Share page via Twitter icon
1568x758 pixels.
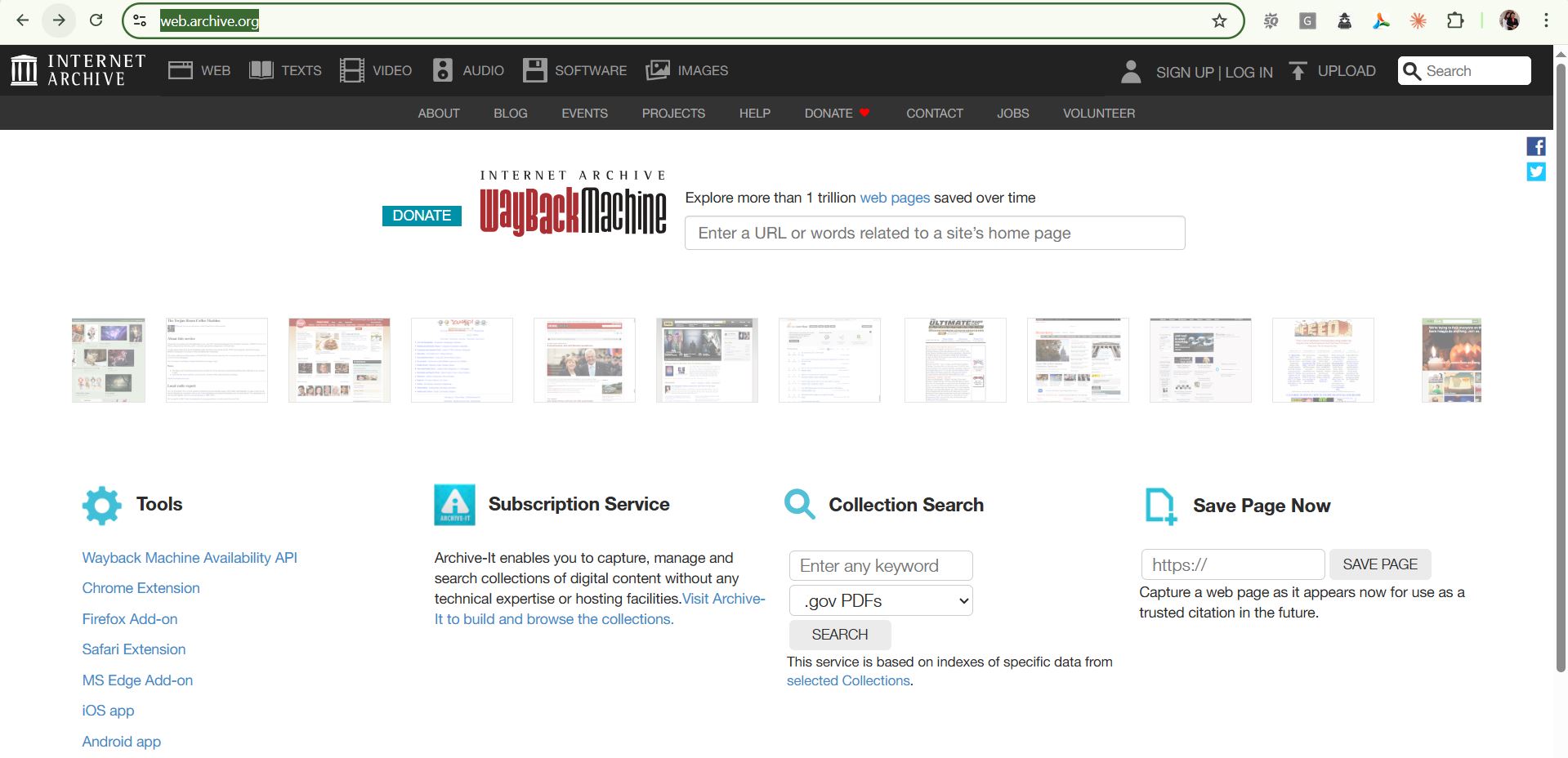1536,172
